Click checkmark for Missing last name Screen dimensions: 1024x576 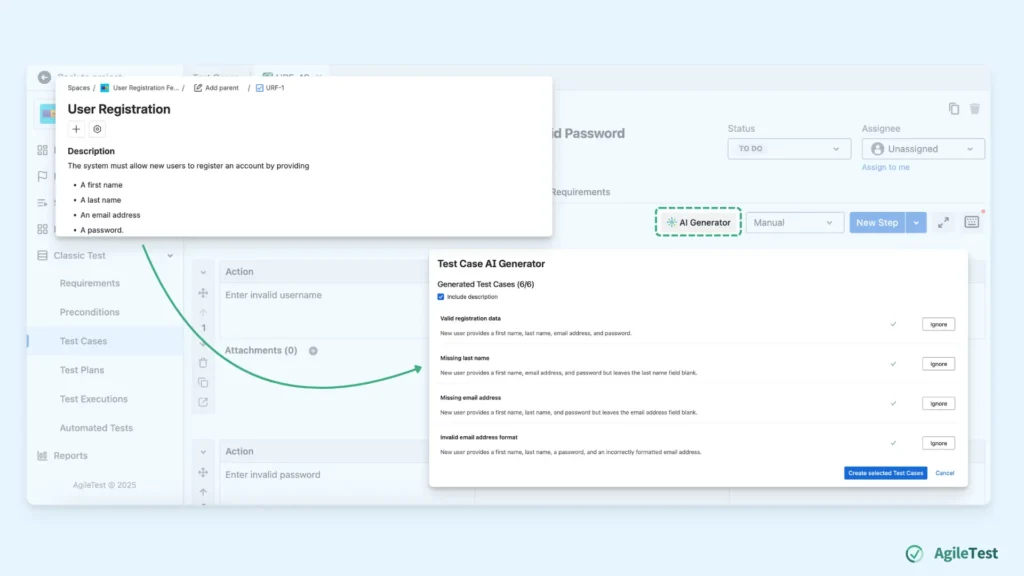point(893,364)
